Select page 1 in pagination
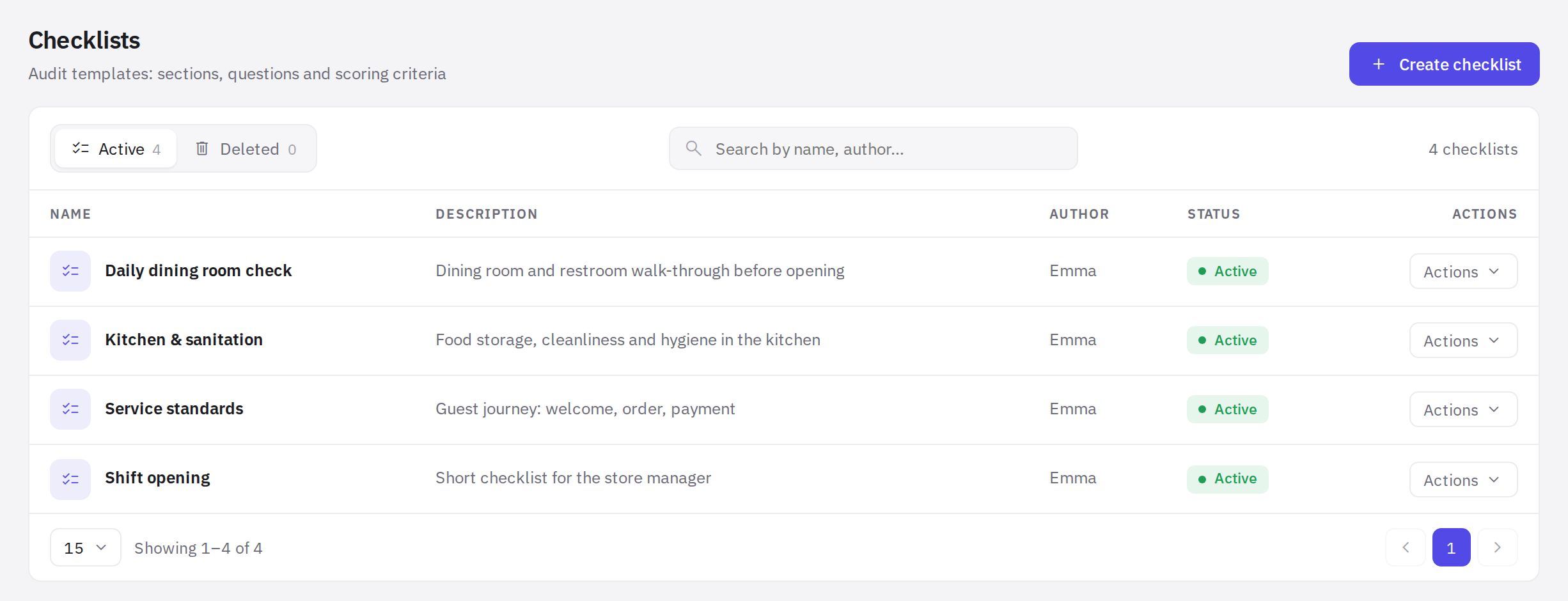Screen dimensions: 1568x601 pos(1451,547)
